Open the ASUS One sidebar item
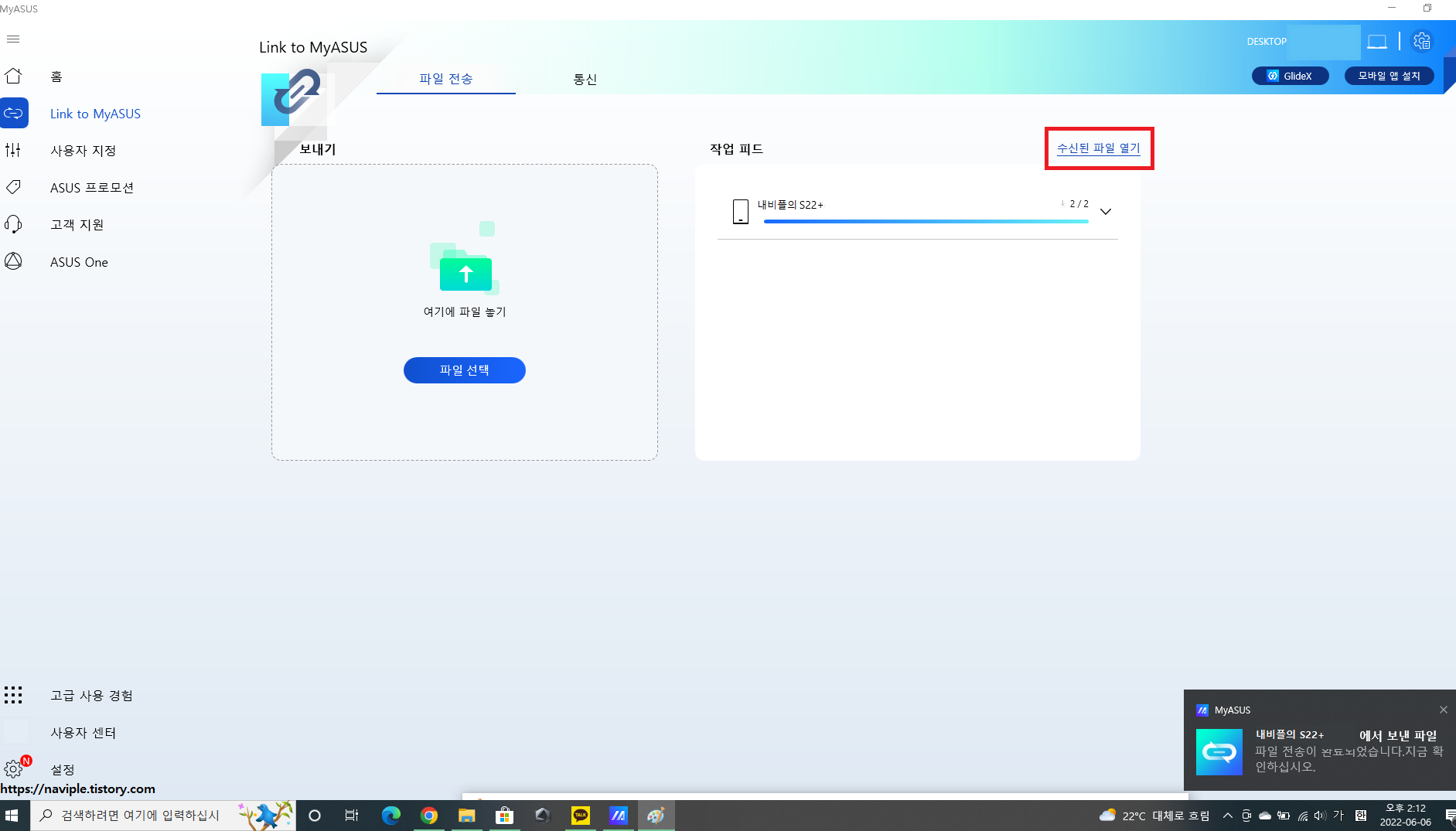The image size is (1456, 831). tap(79, 262)
